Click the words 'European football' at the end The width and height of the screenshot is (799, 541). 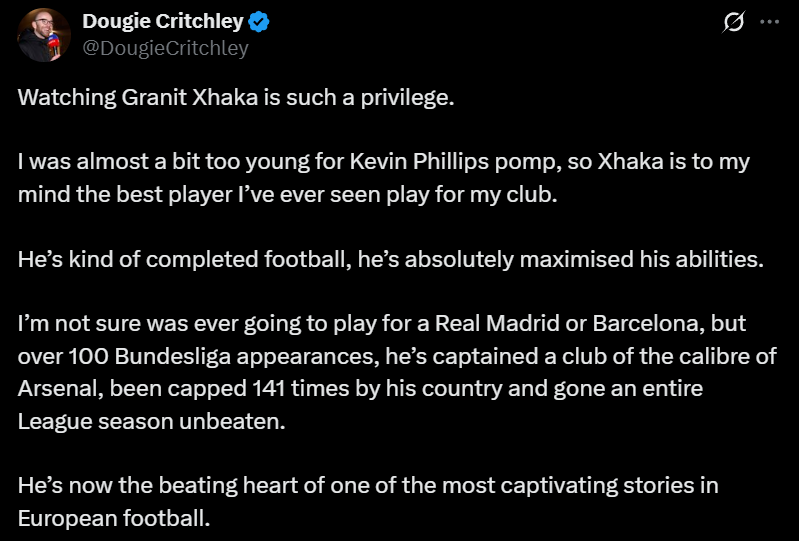pyautogui.click(x=114, y=518)
